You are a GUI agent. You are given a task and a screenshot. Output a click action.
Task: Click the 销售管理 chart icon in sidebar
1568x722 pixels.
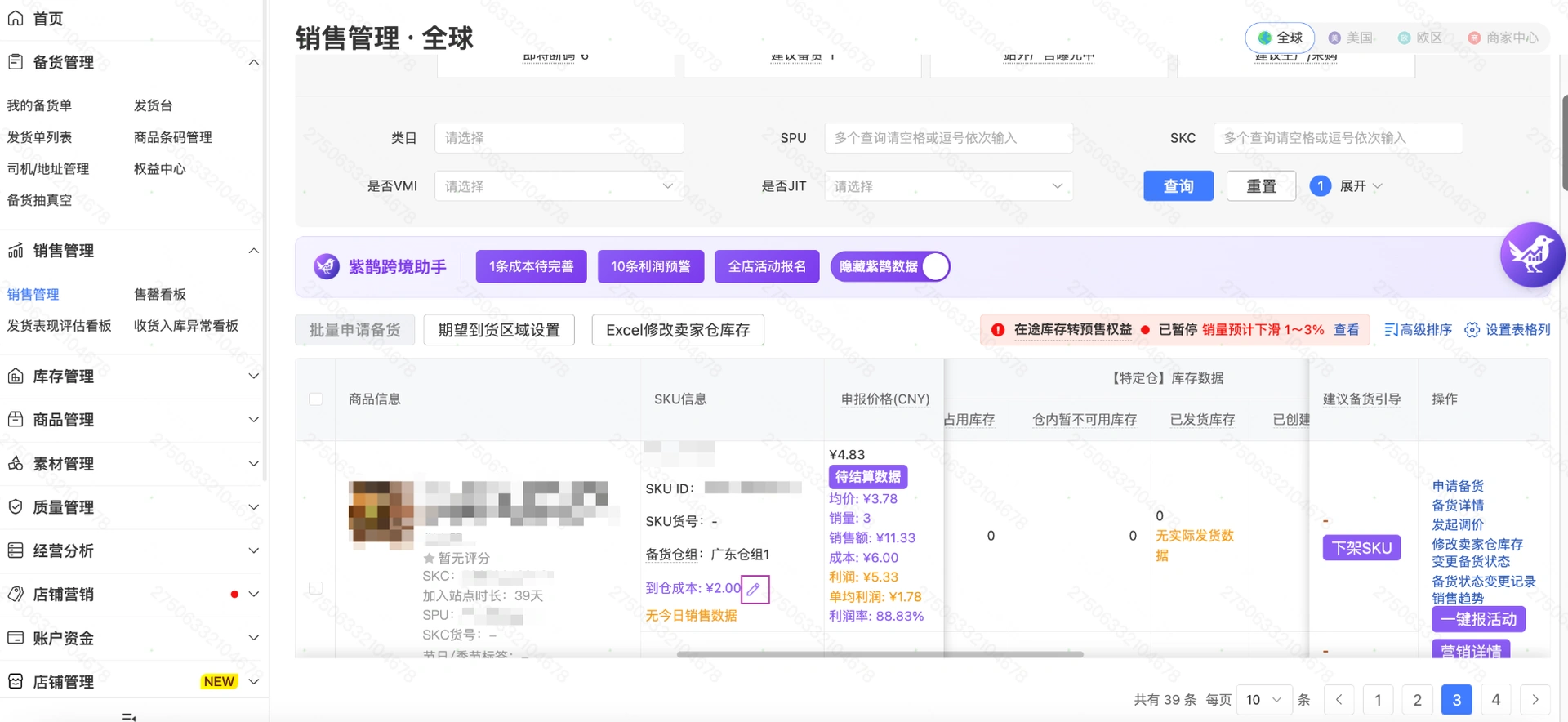point(16,250)
